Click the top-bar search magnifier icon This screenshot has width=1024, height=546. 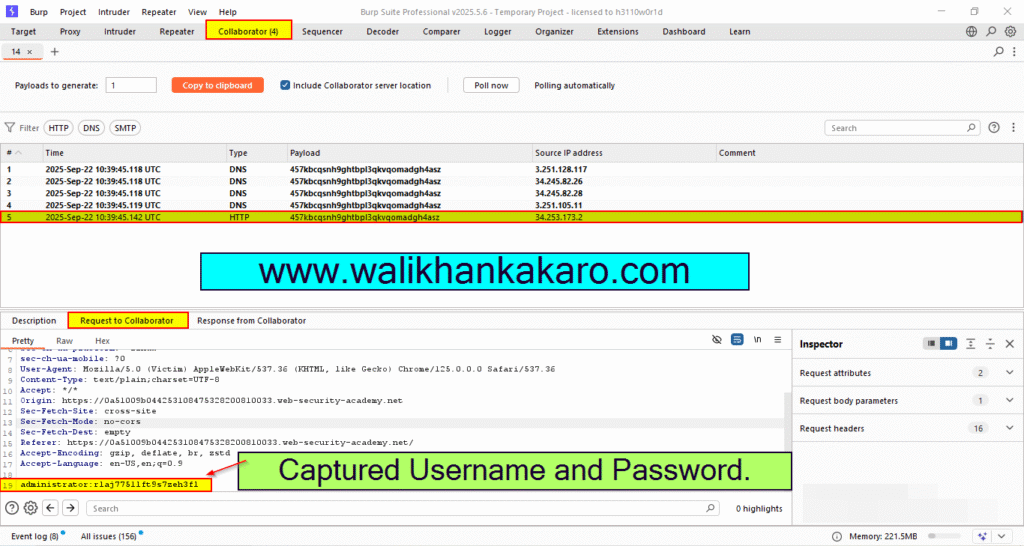click(991, 31)
